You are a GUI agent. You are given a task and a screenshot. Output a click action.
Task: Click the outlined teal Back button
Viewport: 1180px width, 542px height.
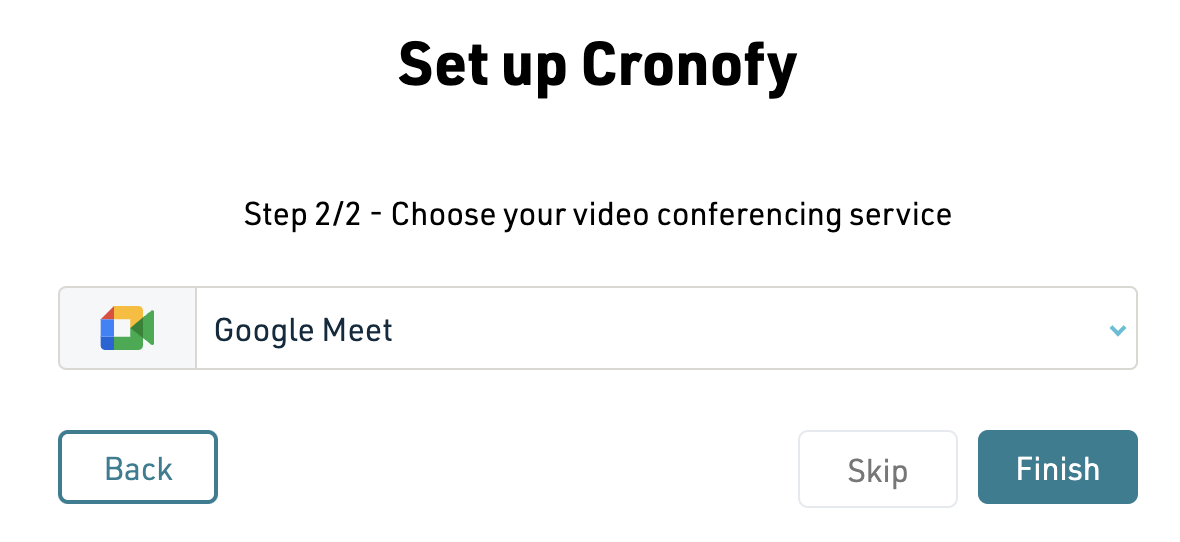click(138, 467)
